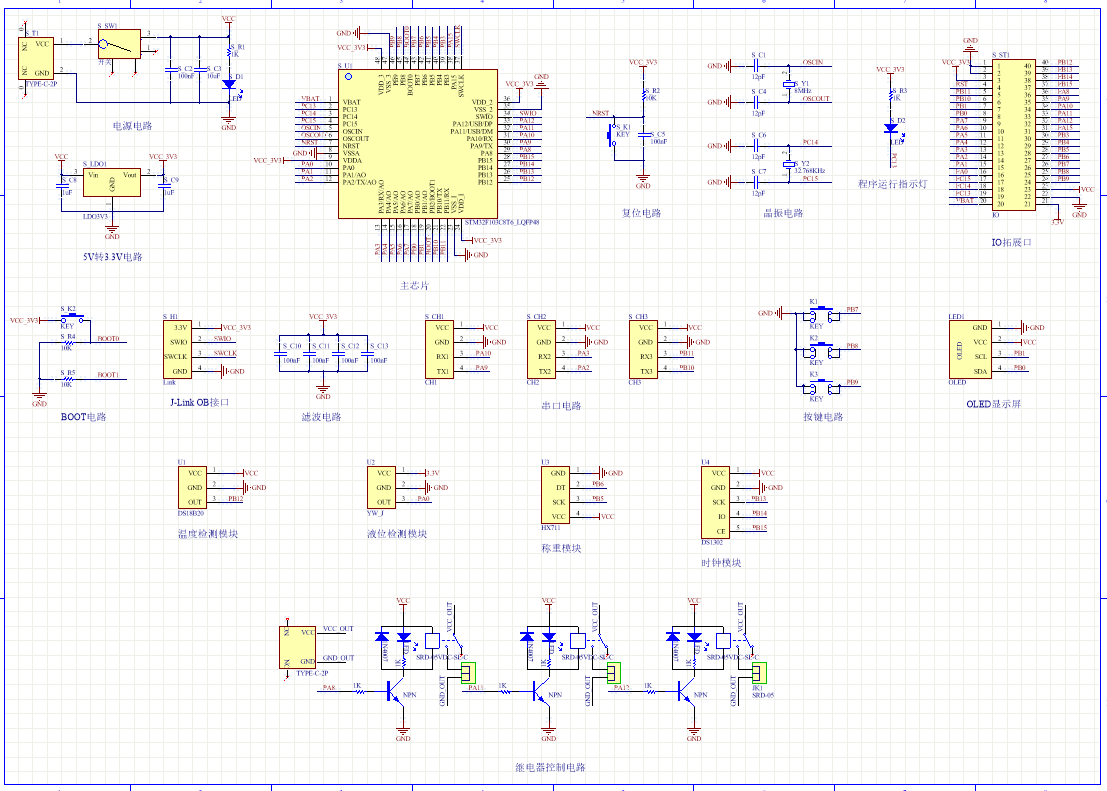The height and width of the screenshot is (791, 1107).
Task: Click the '按键电路' label
Action: click(823, 417)
